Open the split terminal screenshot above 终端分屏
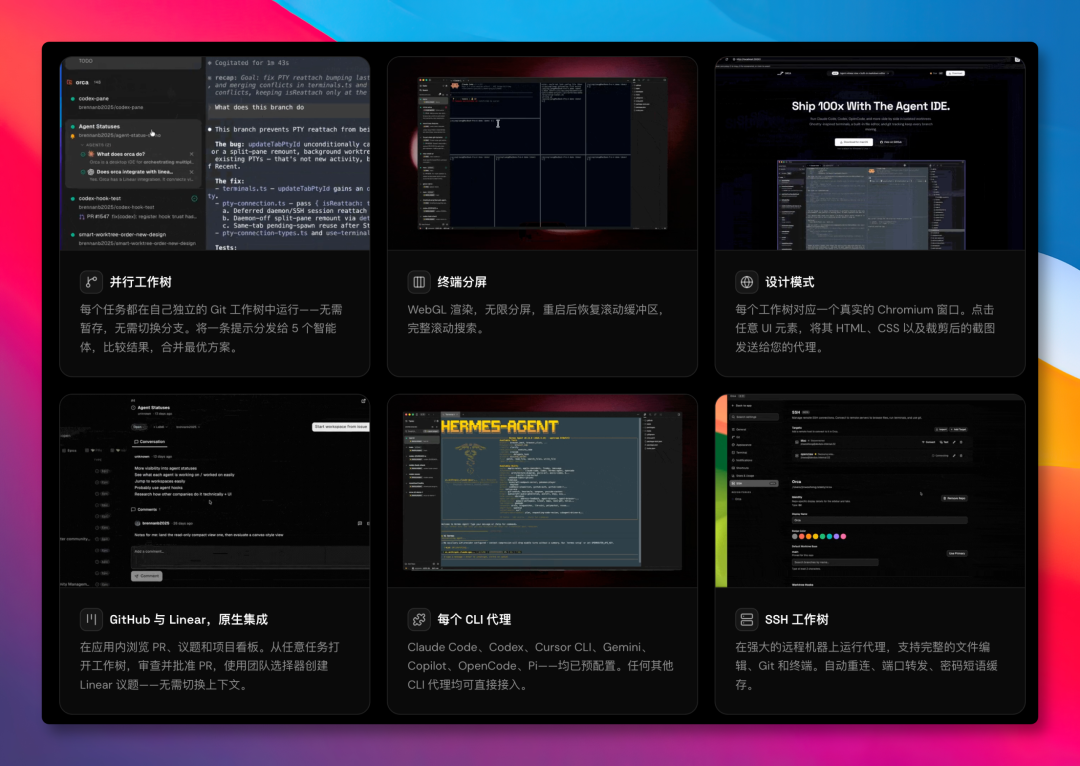This screenshot has width=1080, height=766. click(542, 153)
